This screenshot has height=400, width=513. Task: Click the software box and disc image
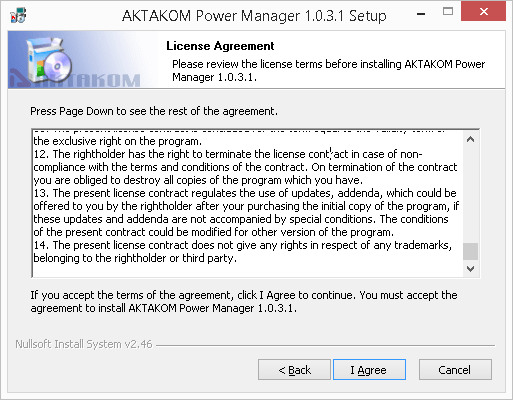point(49,59)
